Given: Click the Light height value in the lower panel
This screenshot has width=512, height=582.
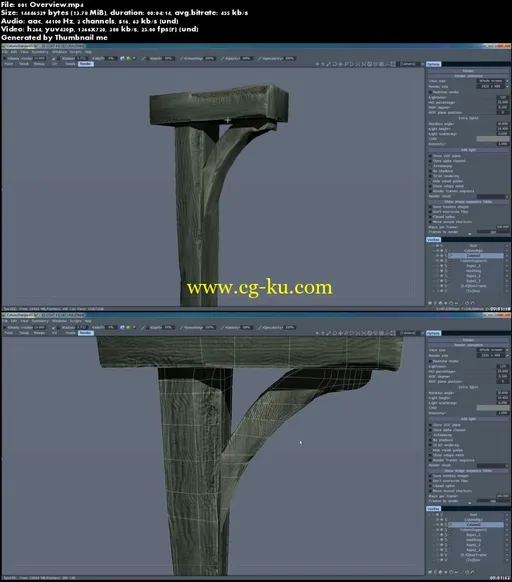Looking at the screenshot, I should click(502, 398).
